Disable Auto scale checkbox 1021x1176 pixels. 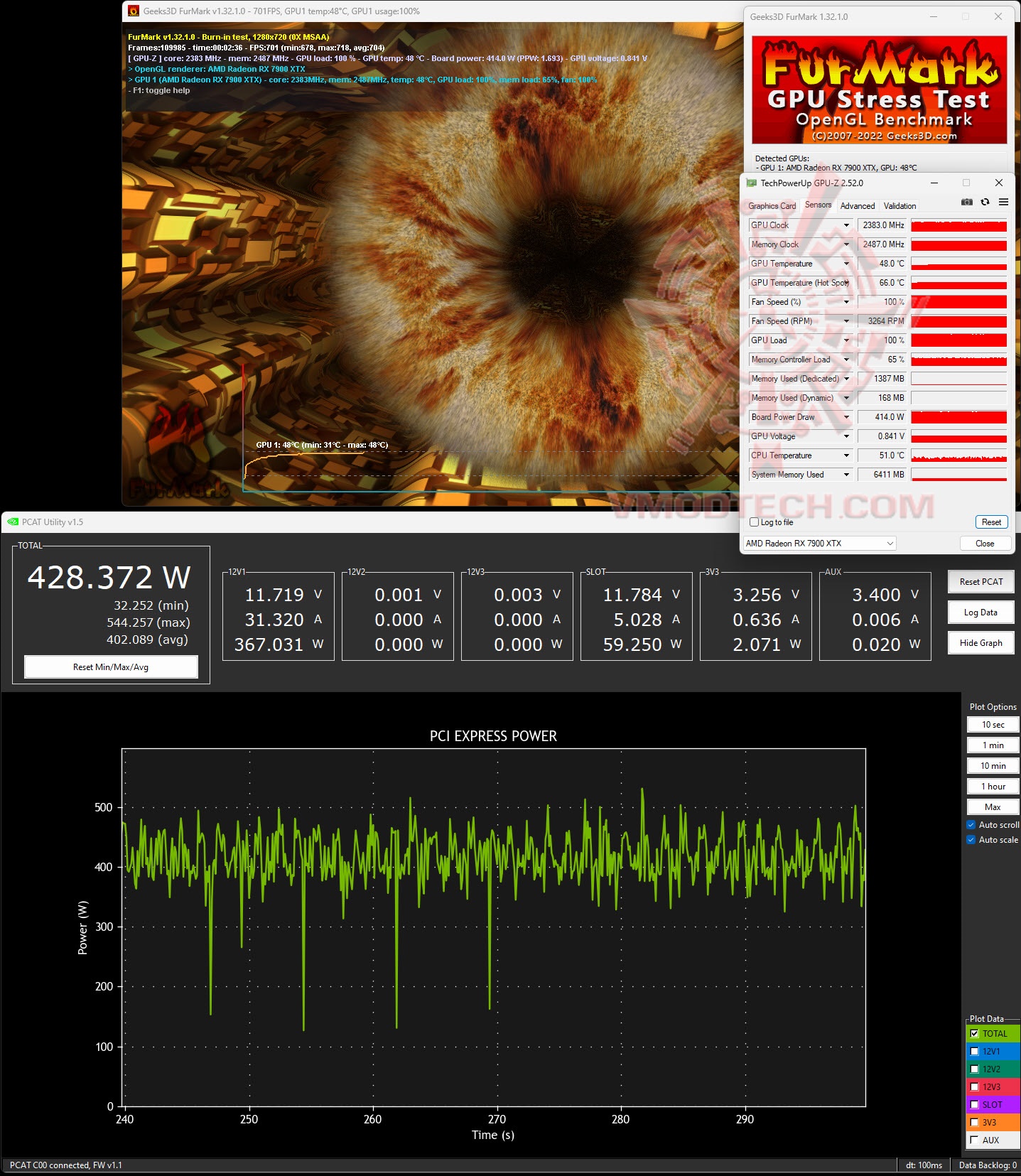click(x=971, y=840)
